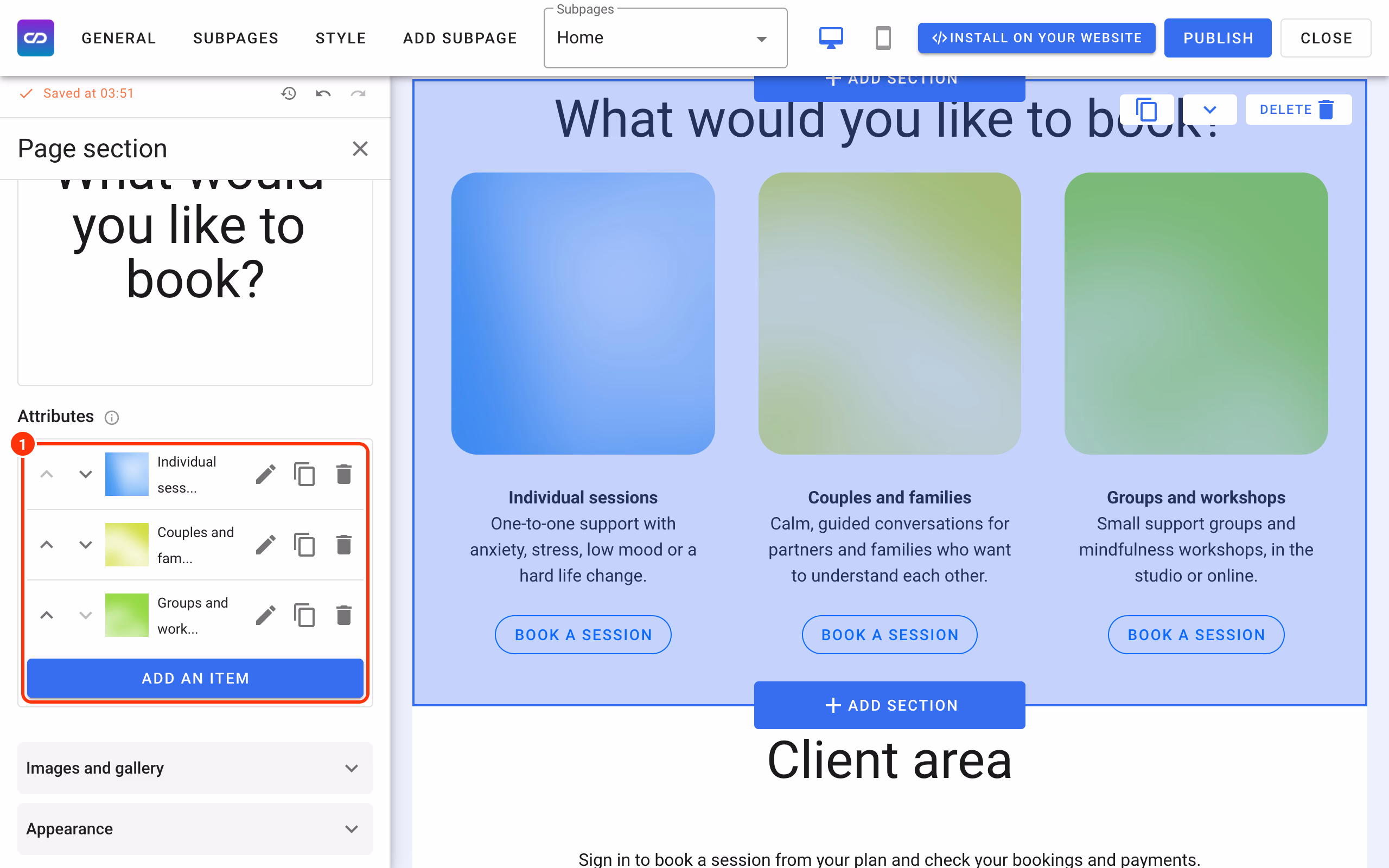Screen dimensions: 1389x868
Task: Delete the Individual sessions item
Action: click(x=344, y=474)
